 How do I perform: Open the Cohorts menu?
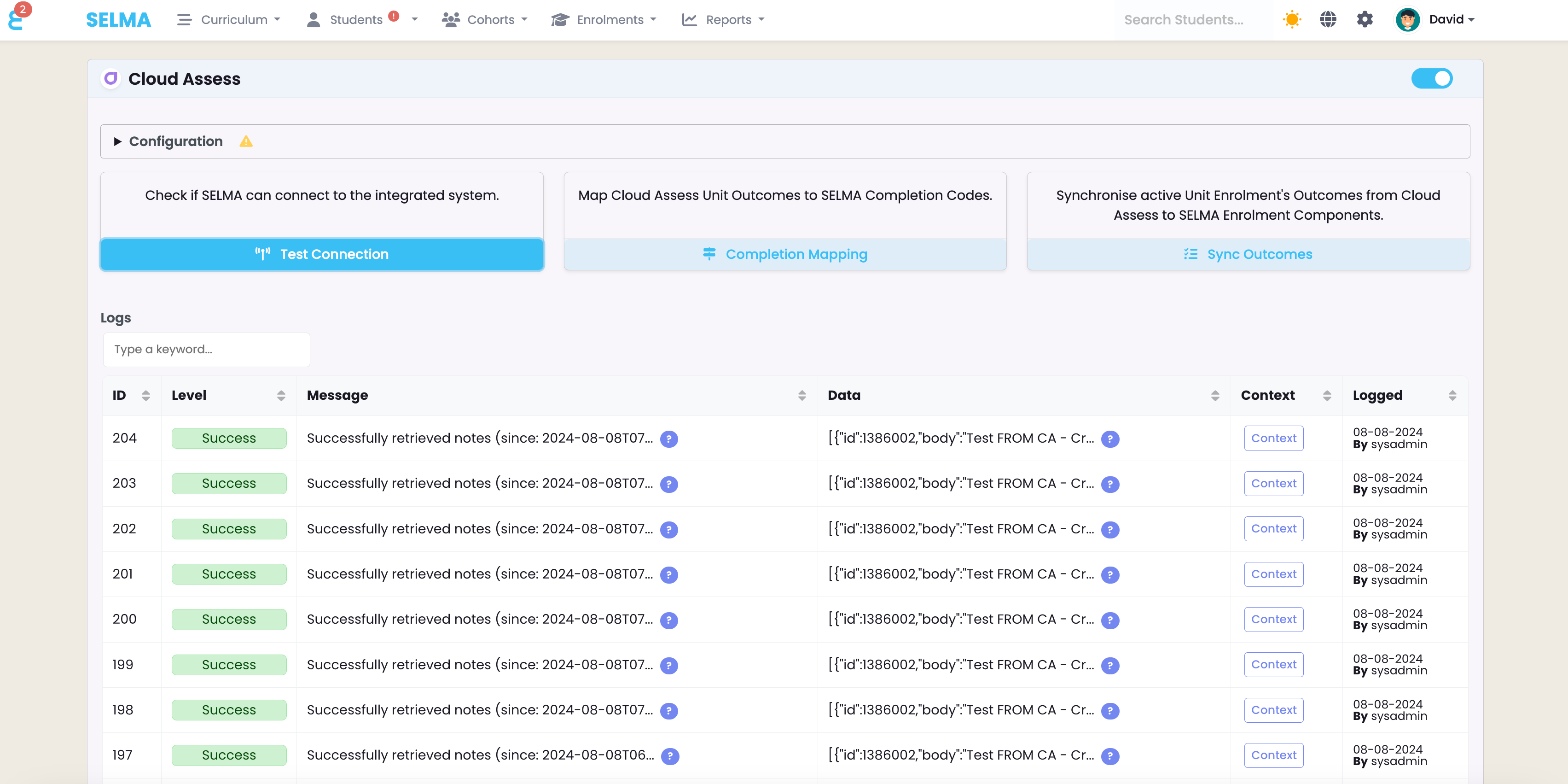[484, 19]
